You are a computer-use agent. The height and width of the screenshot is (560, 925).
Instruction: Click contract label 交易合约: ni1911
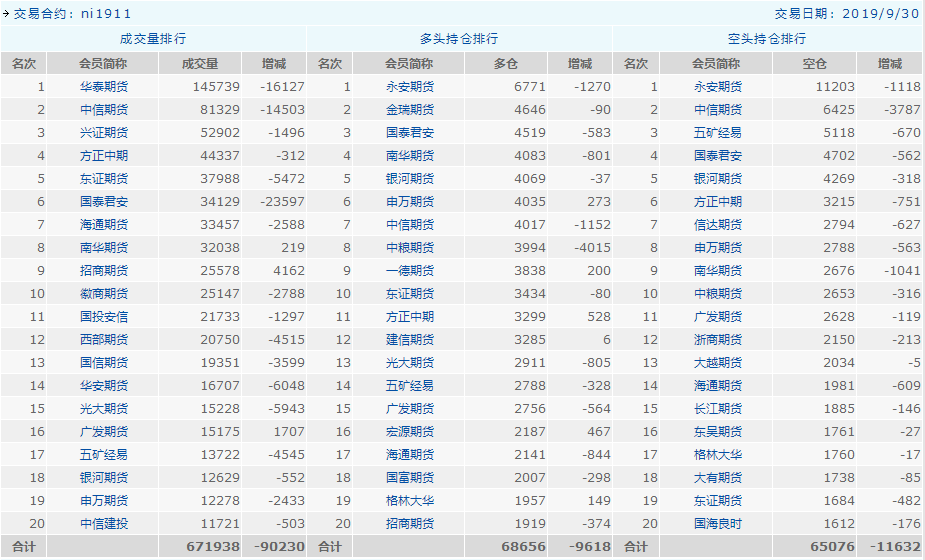tap(72, 14)
